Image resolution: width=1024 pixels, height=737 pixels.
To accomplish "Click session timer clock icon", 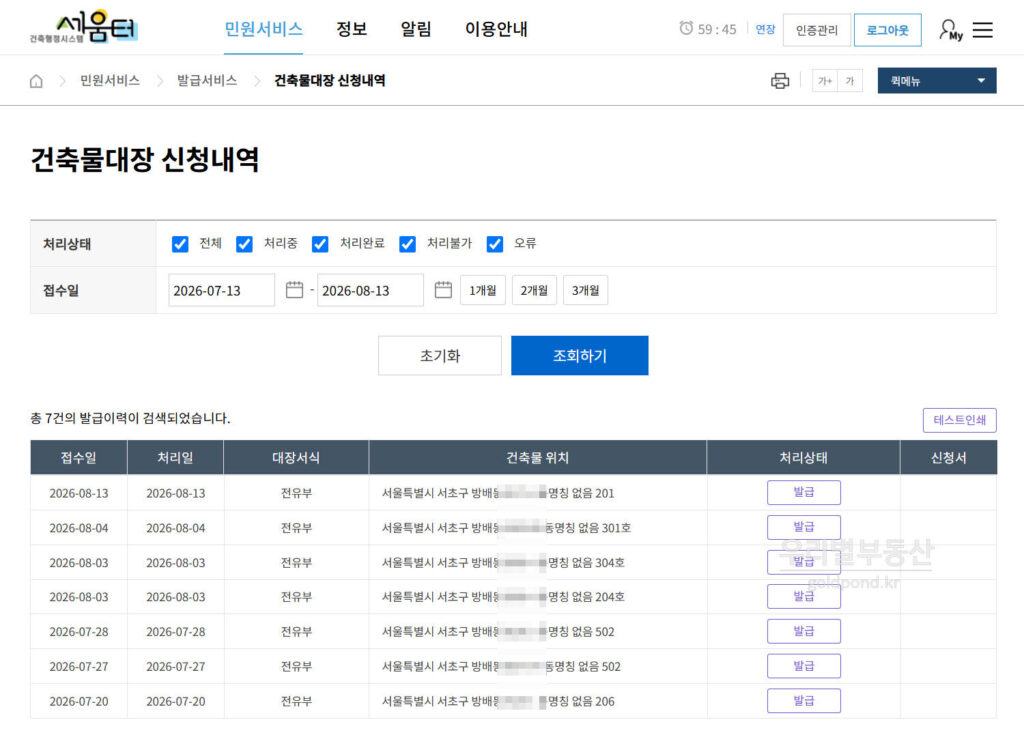I will [686, 28].
